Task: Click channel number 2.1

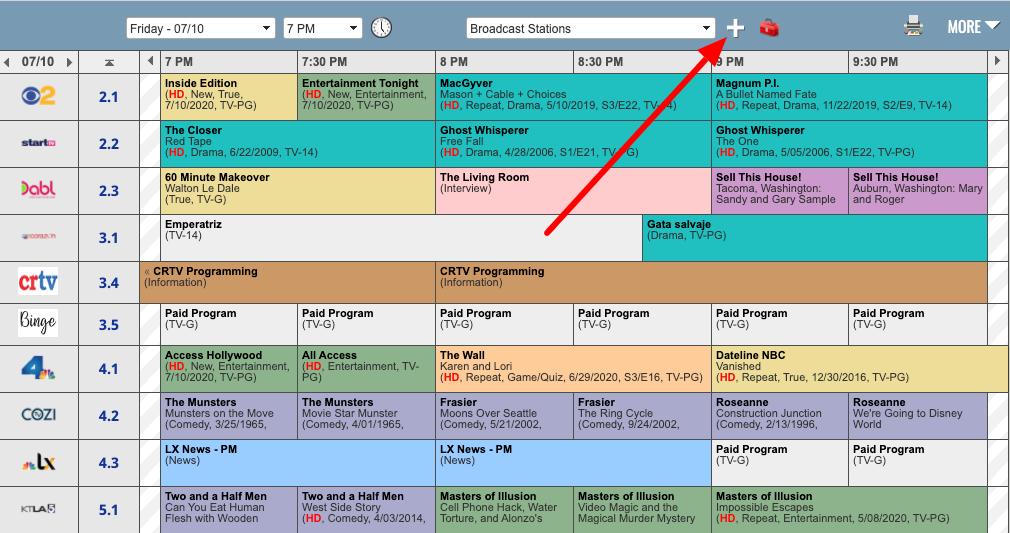Action: point(109,97)
